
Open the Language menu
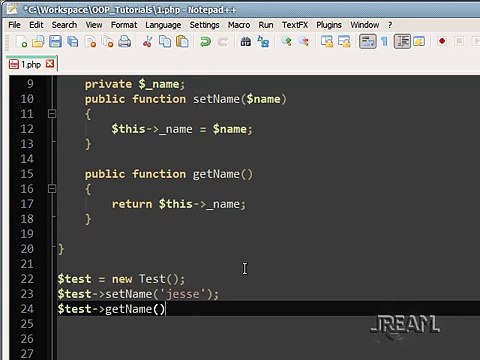(163, 25)
